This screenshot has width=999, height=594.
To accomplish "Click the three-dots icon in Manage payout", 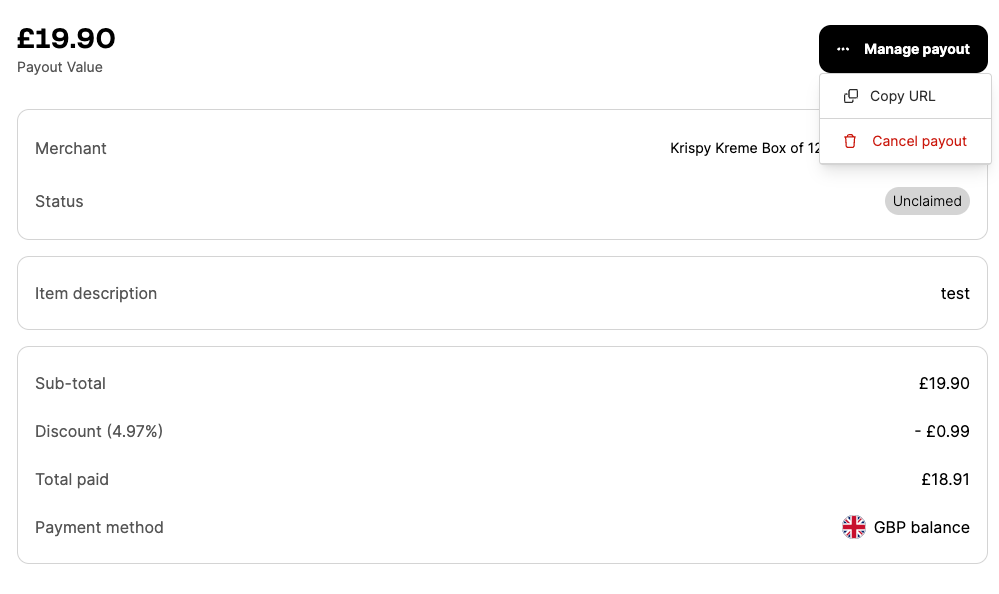I will 843,49.
